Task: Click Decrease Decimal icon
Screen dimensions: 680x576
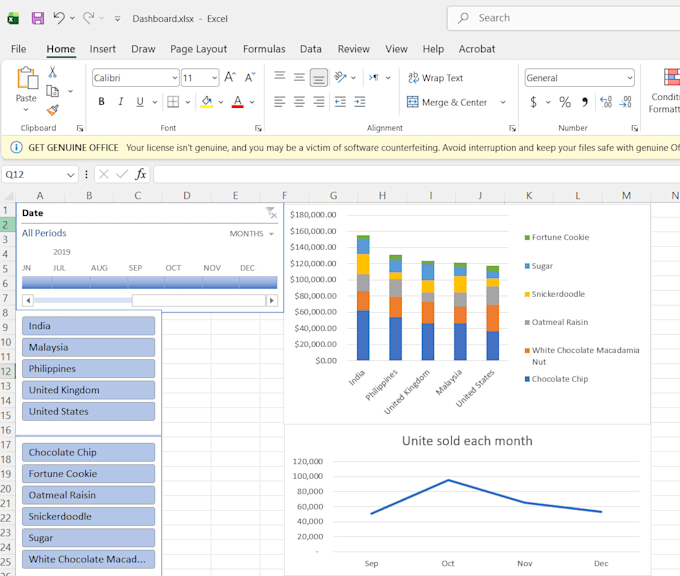Action: coord(625,102)
